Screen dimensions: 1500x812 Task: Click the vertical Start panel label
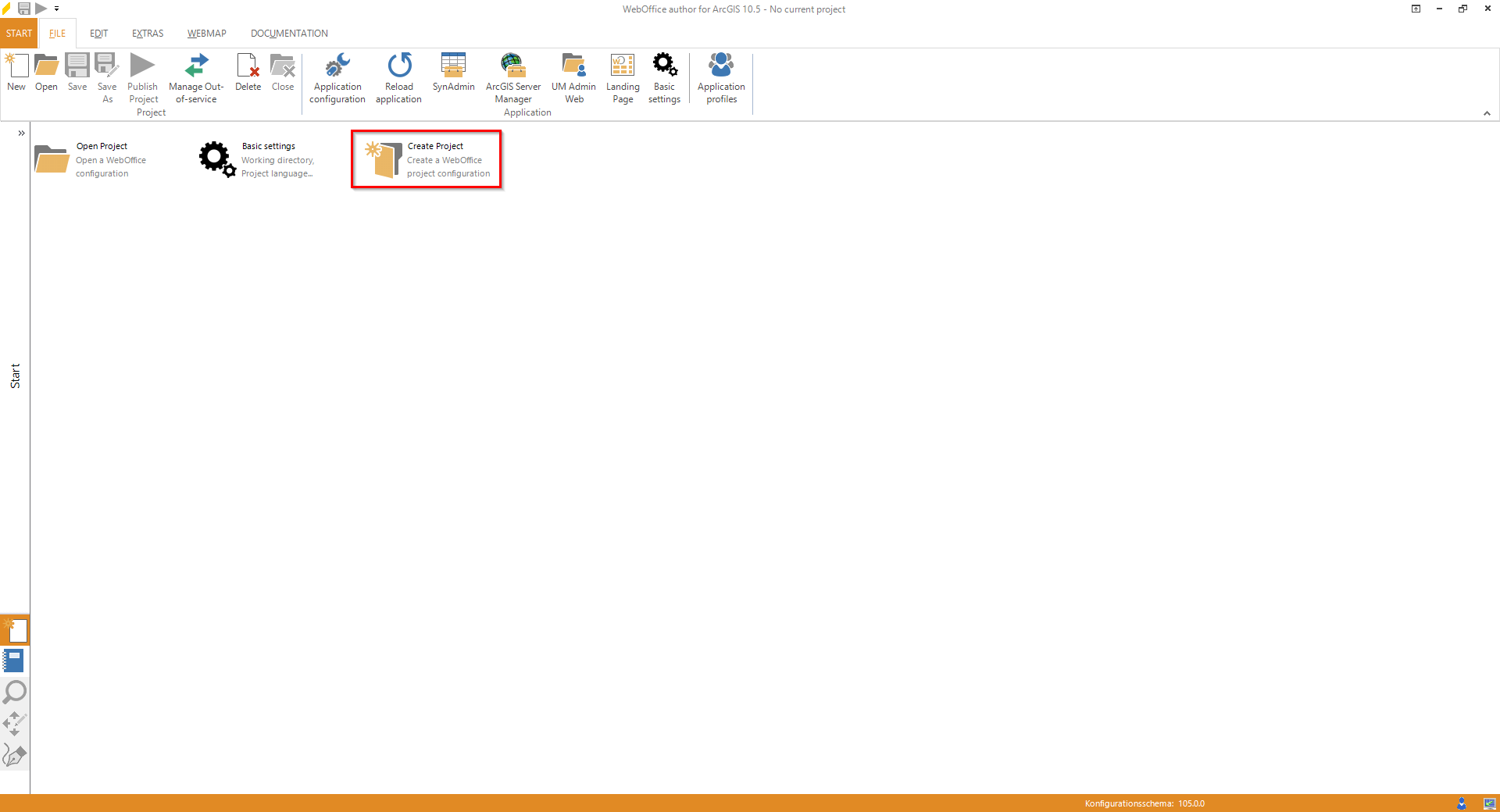(x=15, y=376)
